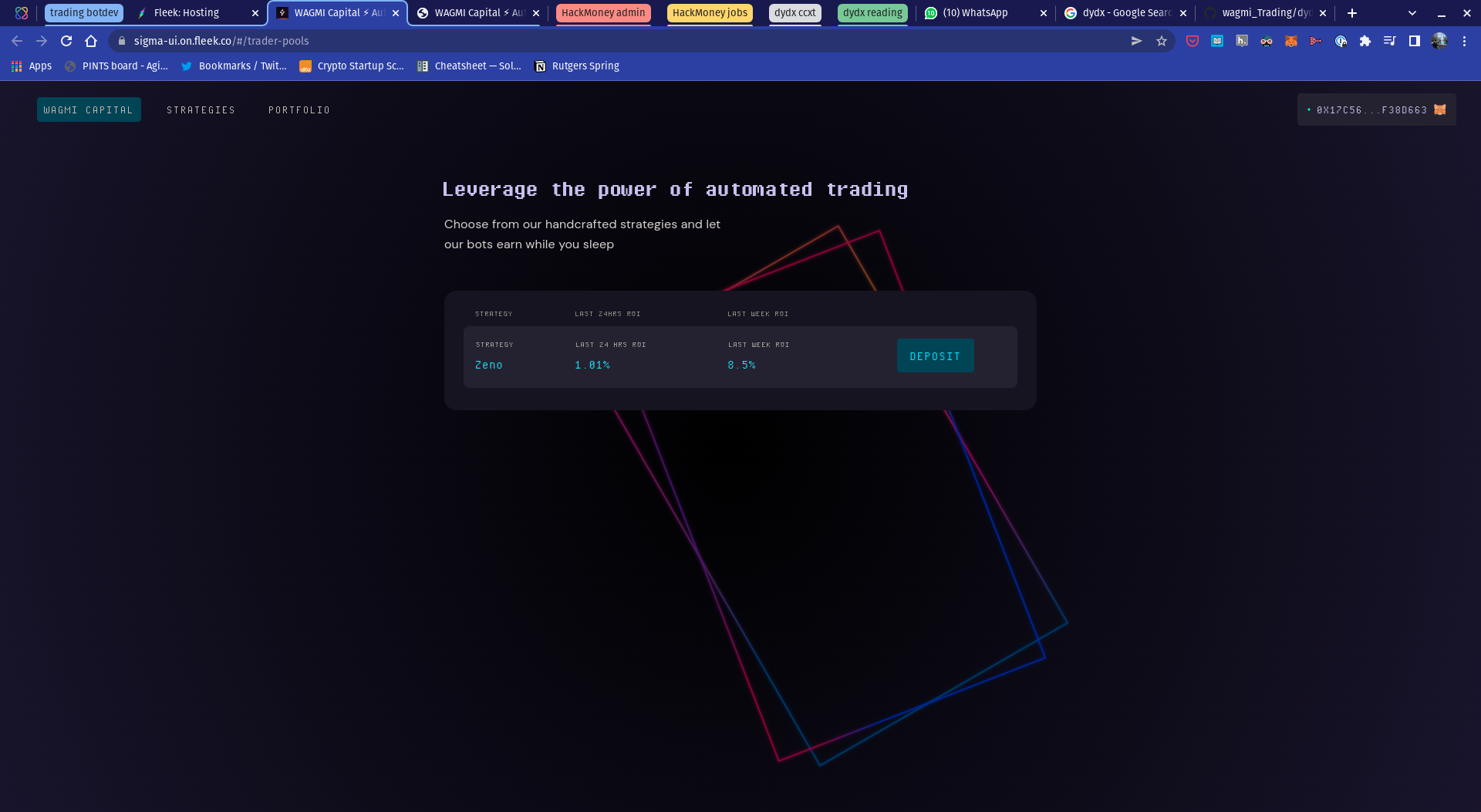1481x812 pixels.
Task: Open the connected wallet 0X17C56...F38D663 button
Action: 1376,110
